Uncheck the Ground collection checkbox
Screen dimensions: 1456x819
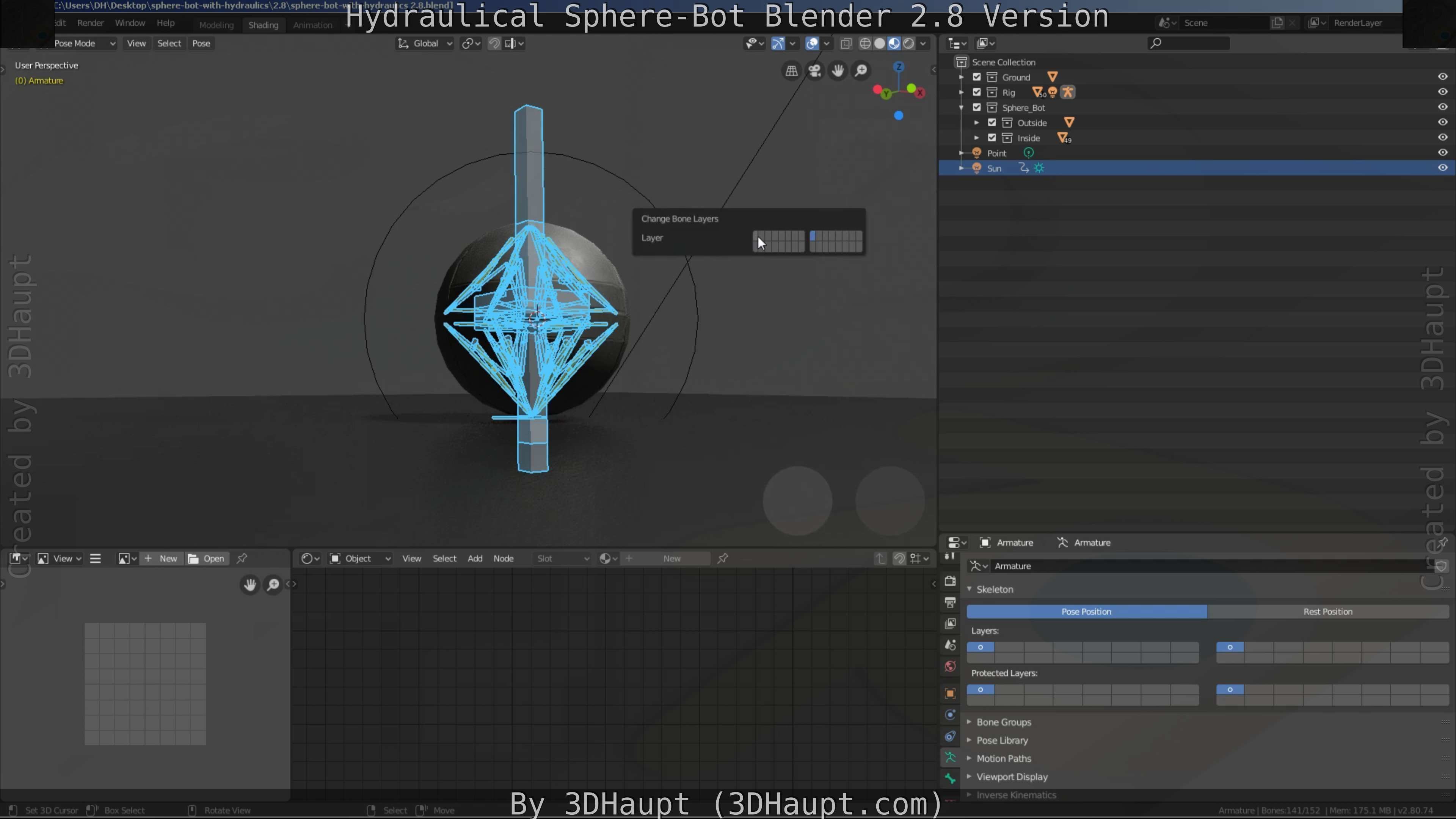pyautogui.click(x=977, y=77)
